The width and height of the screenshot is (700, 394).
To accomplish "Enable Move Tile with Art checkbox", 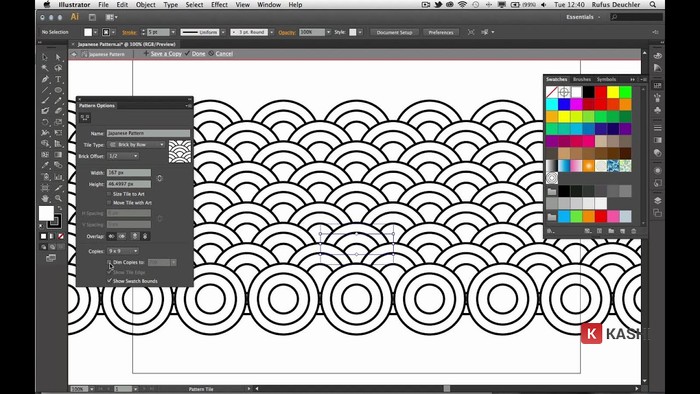I will coord(109,203).
